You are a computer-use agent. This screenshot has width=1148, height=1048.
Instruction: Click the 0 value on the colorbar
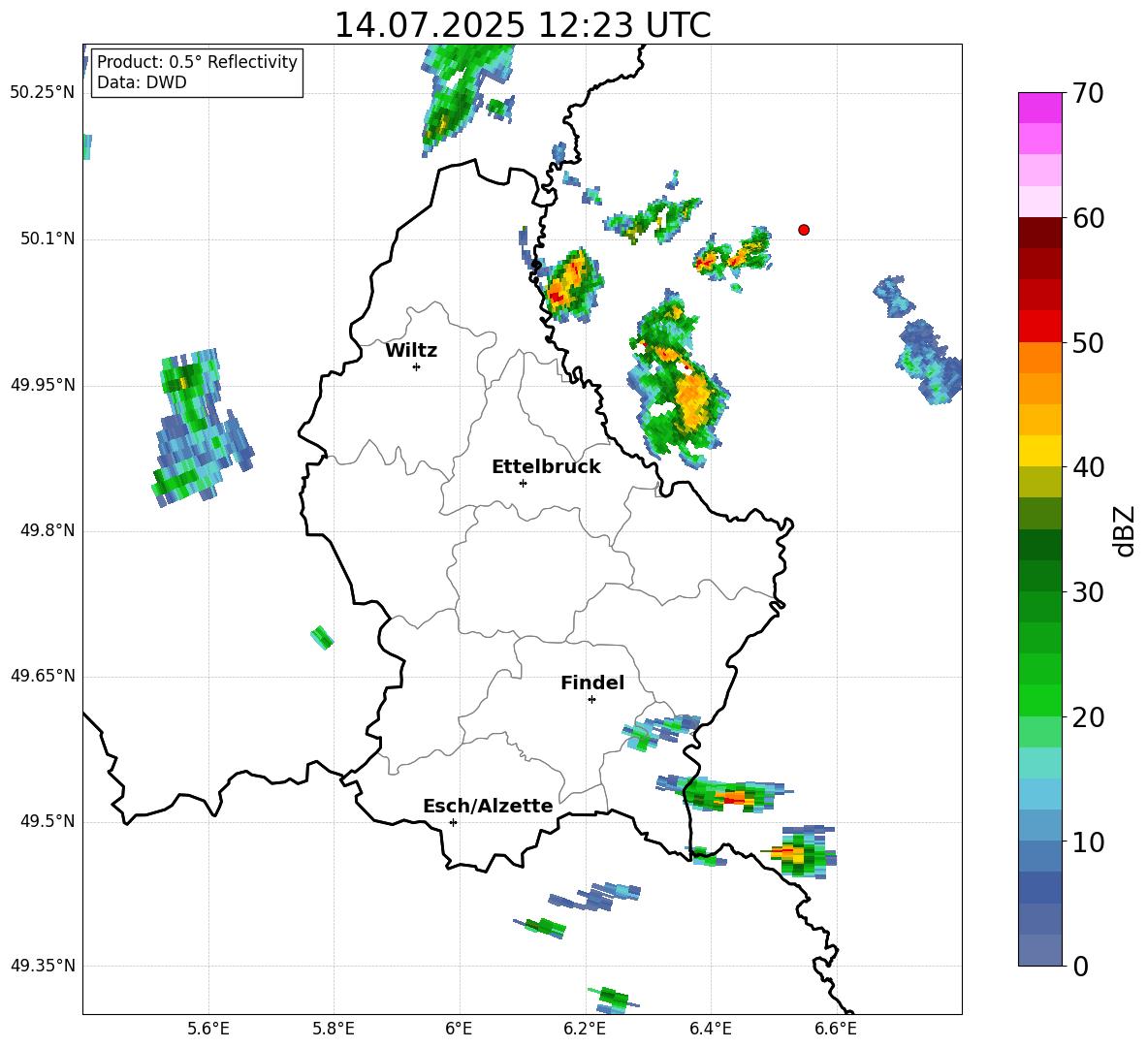[1080, 967]
